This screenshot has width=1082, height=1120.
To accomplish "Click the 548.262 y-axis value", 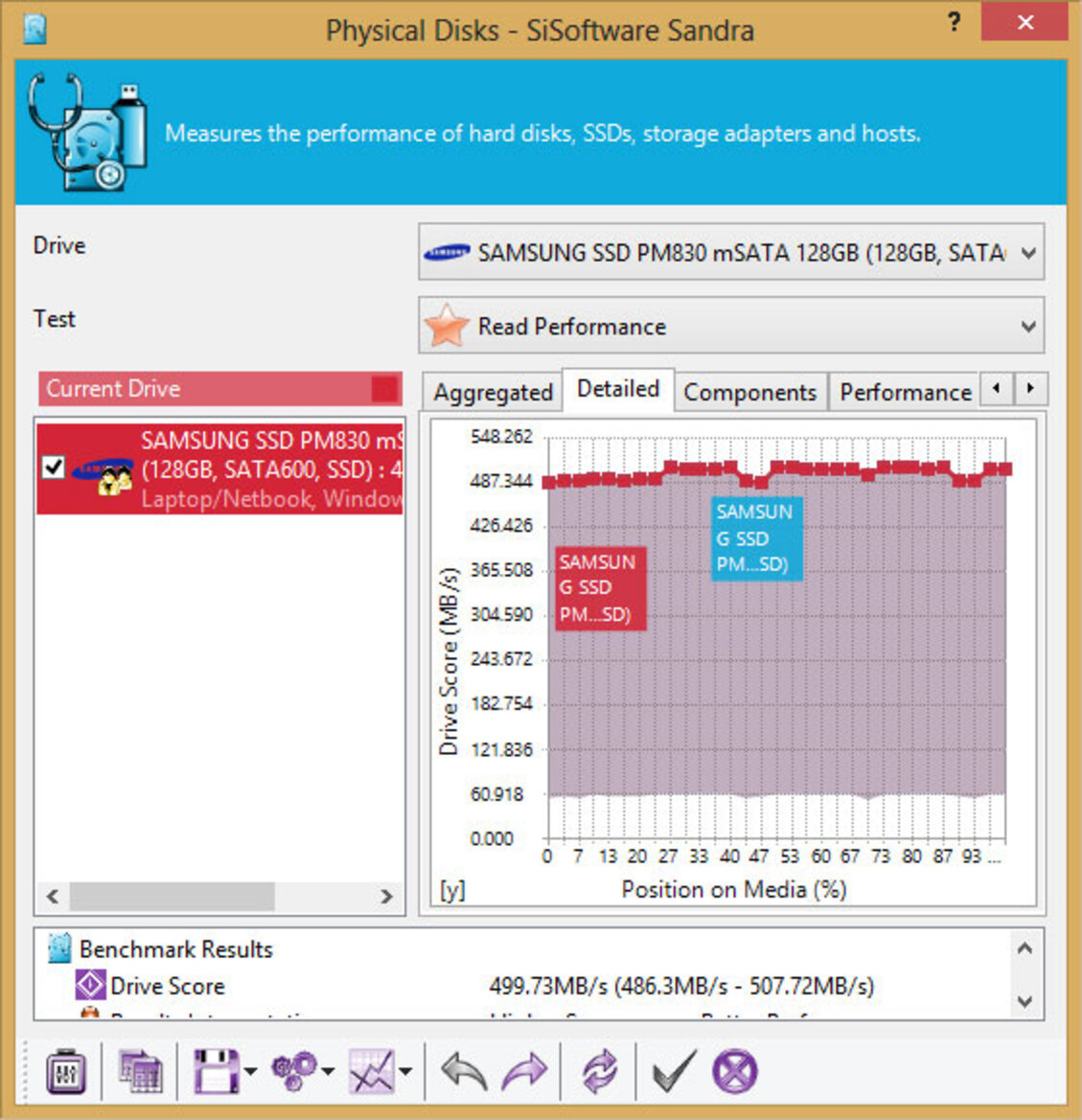I will coord(501,437).
